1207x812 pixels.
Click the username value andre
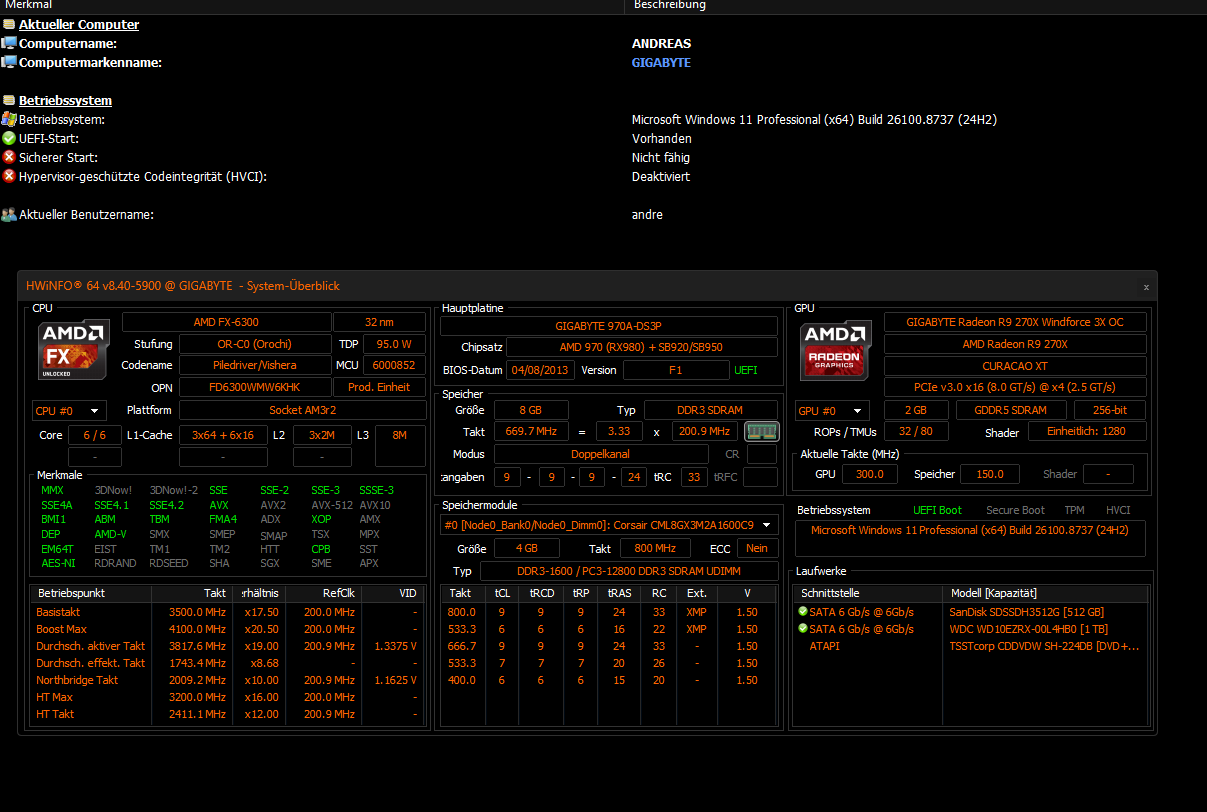647,214
